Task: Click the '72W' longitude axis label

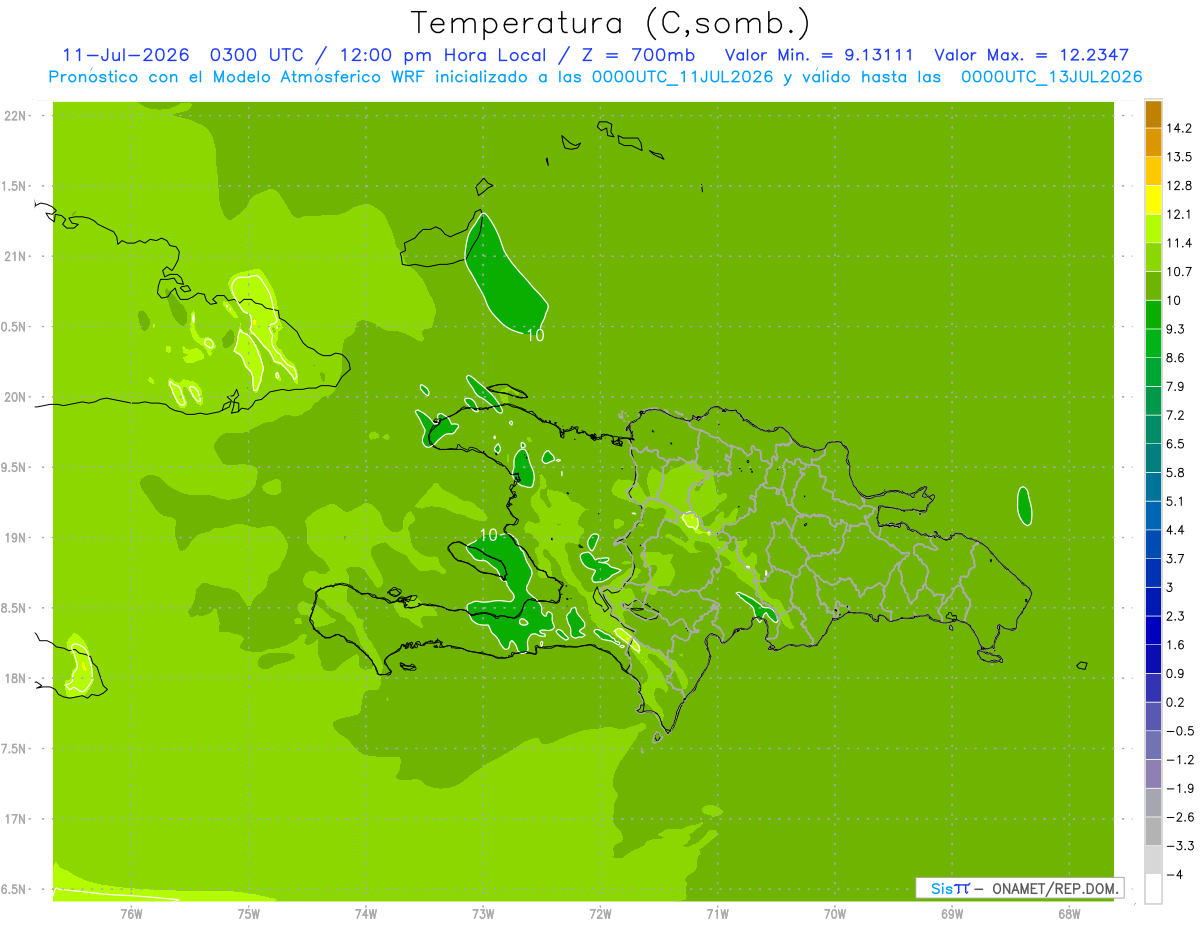Action: click(600, 913)
